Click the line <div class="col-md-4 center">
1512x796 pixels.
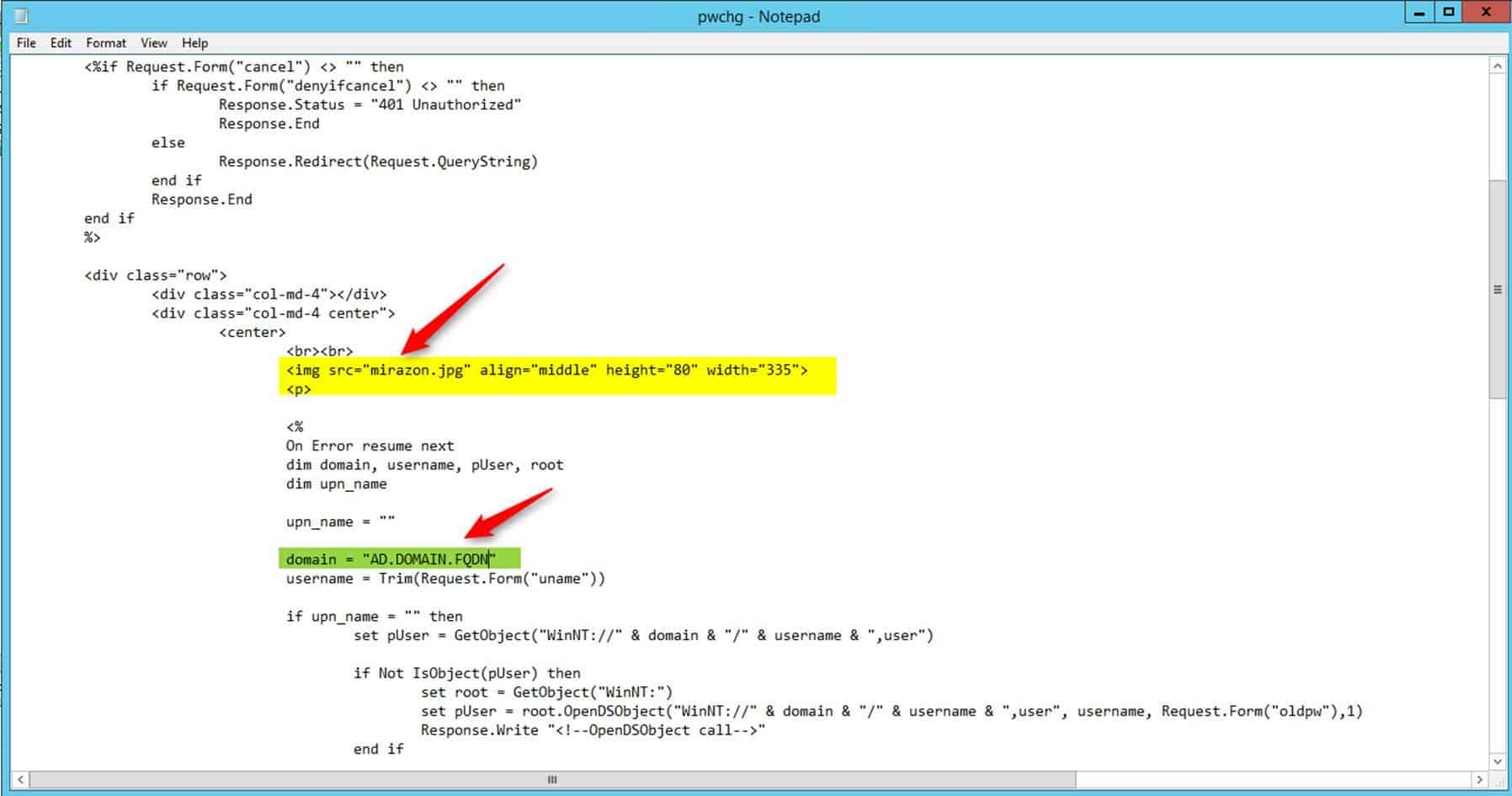click(273, 313)
